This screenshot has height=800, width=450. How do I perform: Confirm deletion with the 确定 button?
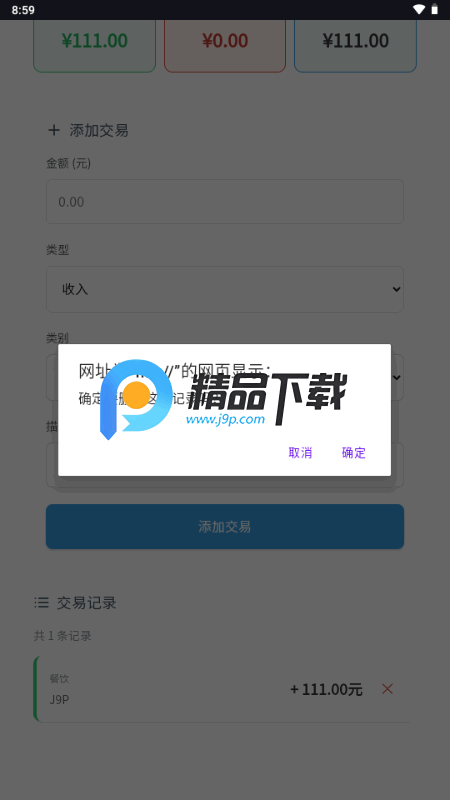pyautogui.click(x=354, y=453)
